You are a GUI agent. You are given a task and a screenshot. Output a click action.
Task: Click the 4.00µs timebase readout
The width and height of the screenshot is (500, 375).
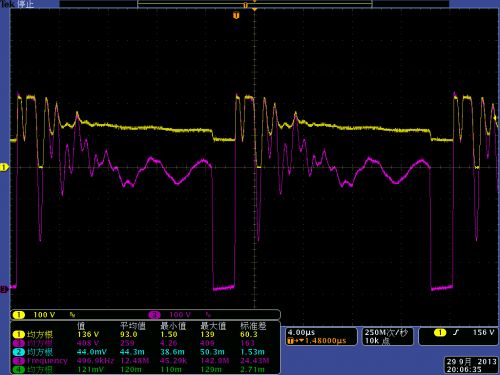point(301,332)
